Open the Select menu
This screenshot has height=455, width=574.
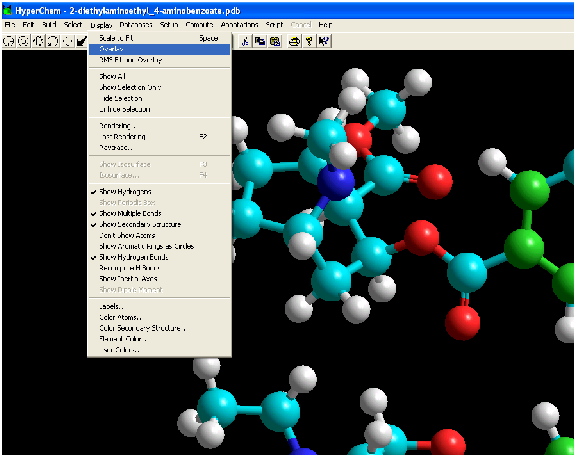73,25
